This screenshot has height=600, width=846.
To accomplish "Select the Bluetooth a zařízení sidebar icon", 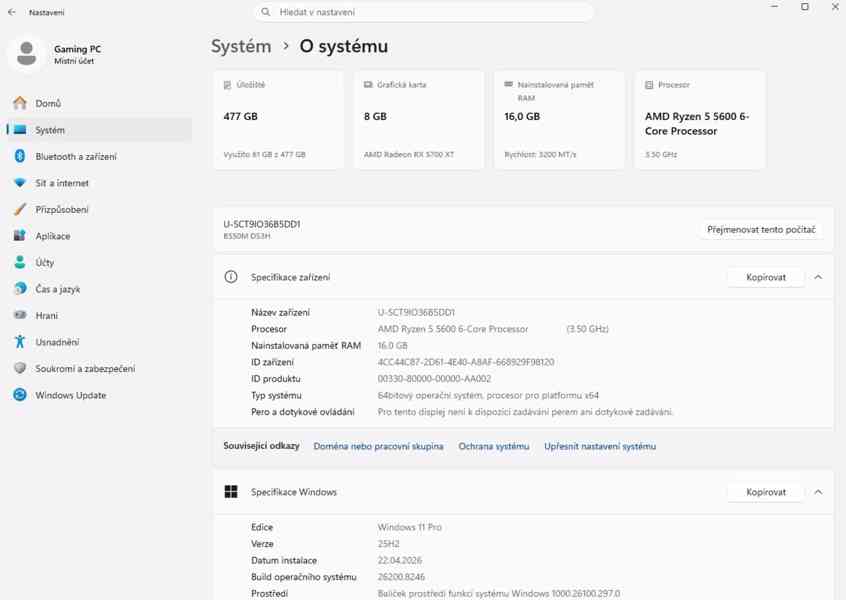I will click(20, 155).
